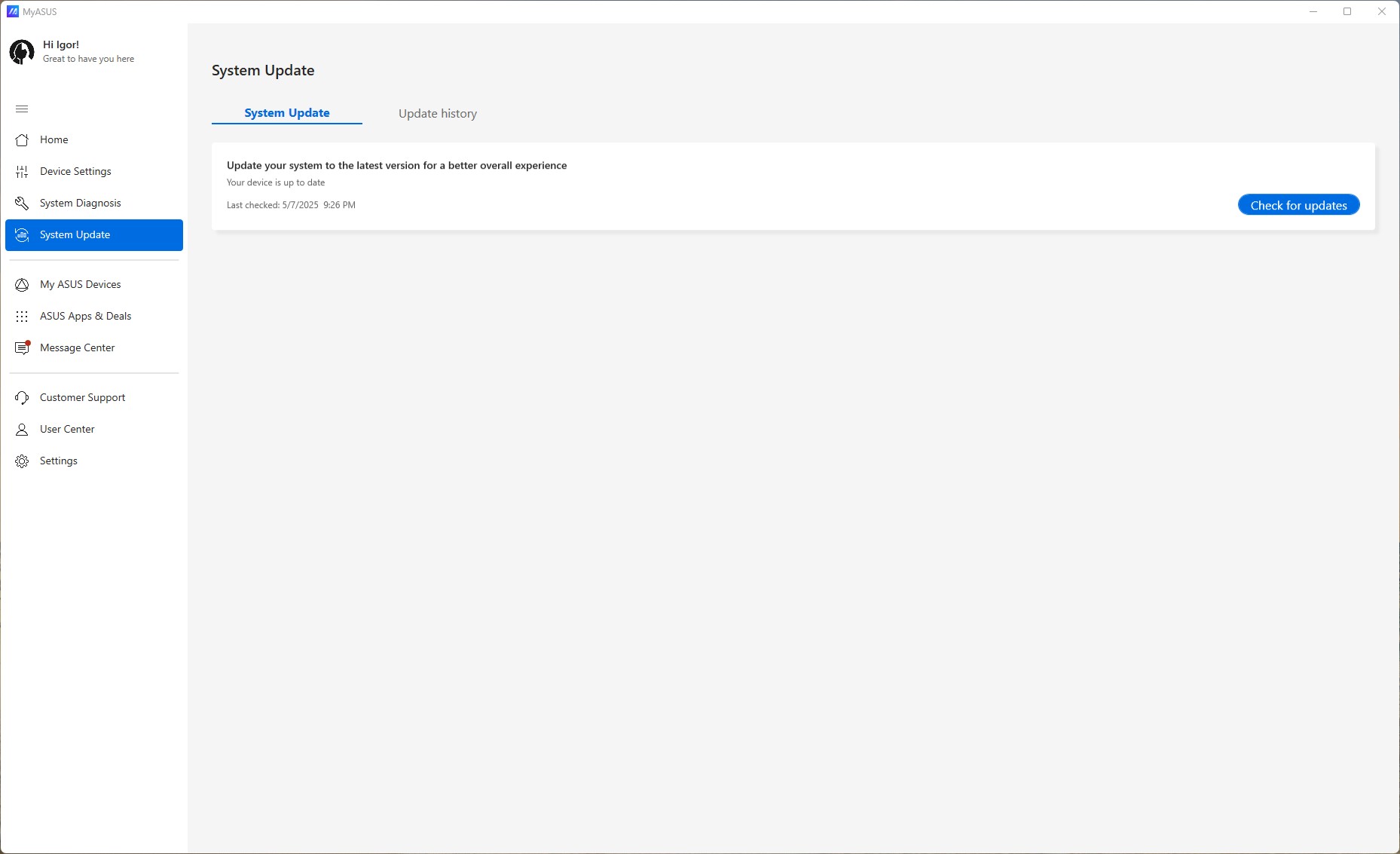Click the System Update page heading
Image resolution: width=1400 pixels, height=854 pixels.
[263, 70]
